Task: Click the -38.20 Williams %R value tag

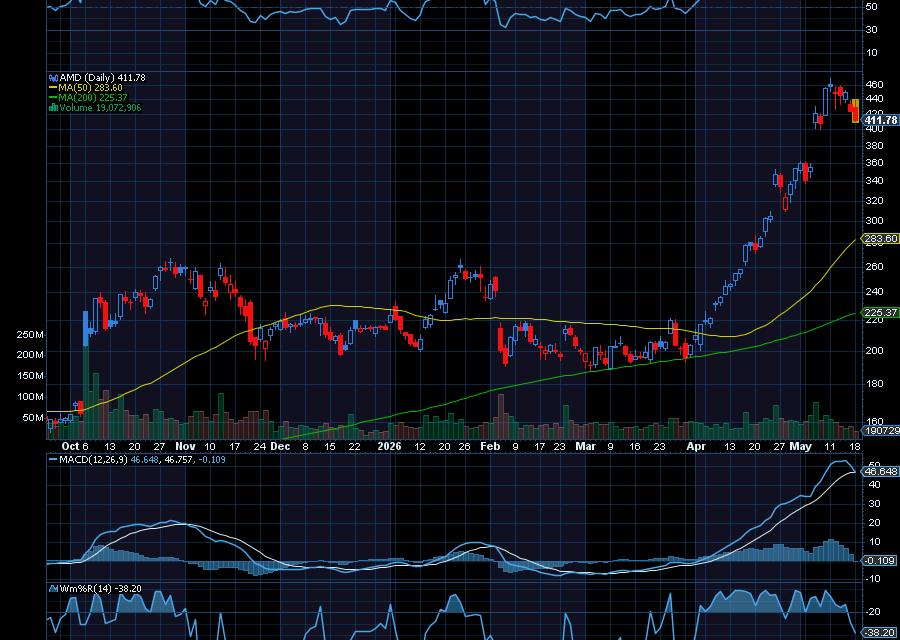Action: (x=879, y=633)
